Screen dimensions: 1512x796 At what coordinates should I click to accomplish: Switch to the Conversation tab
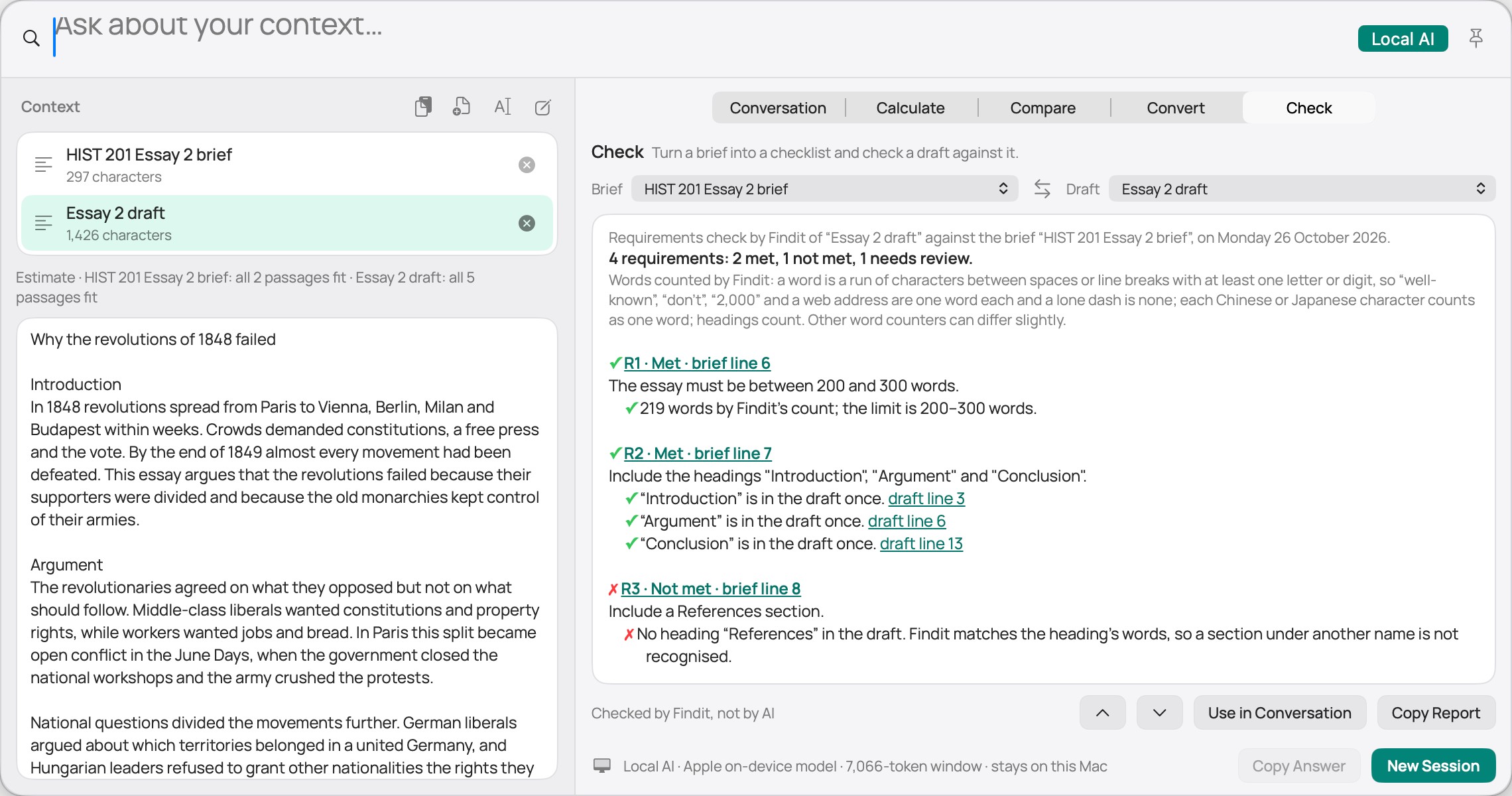(x=778, y=108)
